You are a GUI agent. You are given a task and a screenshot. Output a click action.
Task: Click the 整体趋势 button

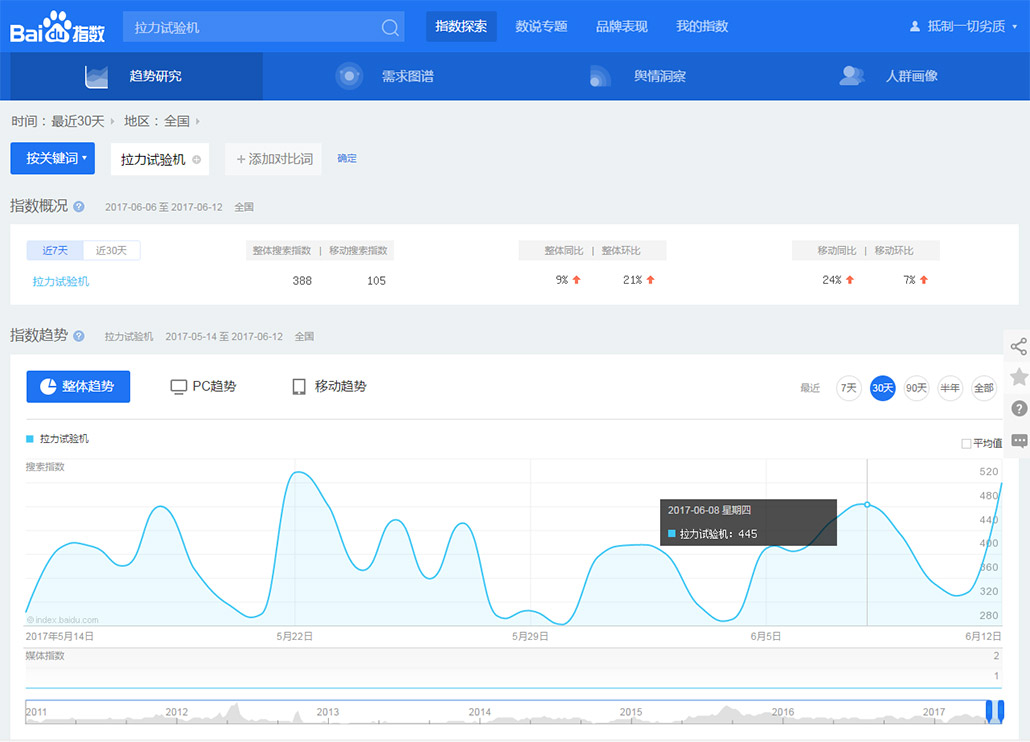click(78, 387)
